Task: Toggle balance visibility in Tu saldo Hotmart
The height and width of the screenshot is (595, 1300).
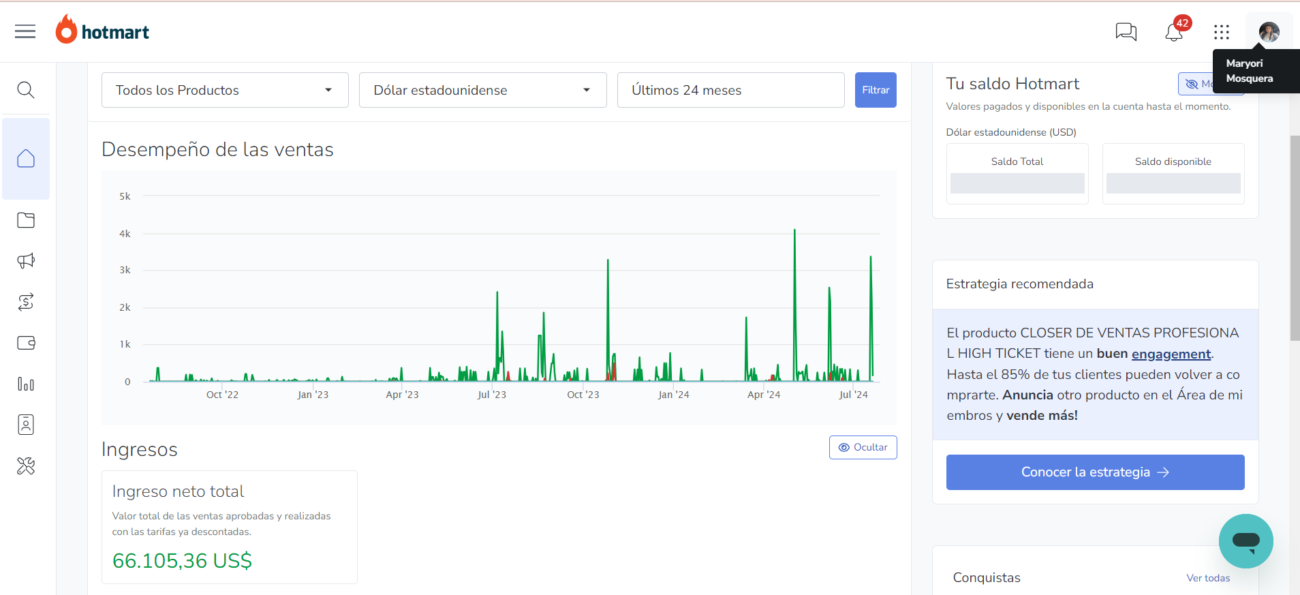Action: click(1209, 85)
